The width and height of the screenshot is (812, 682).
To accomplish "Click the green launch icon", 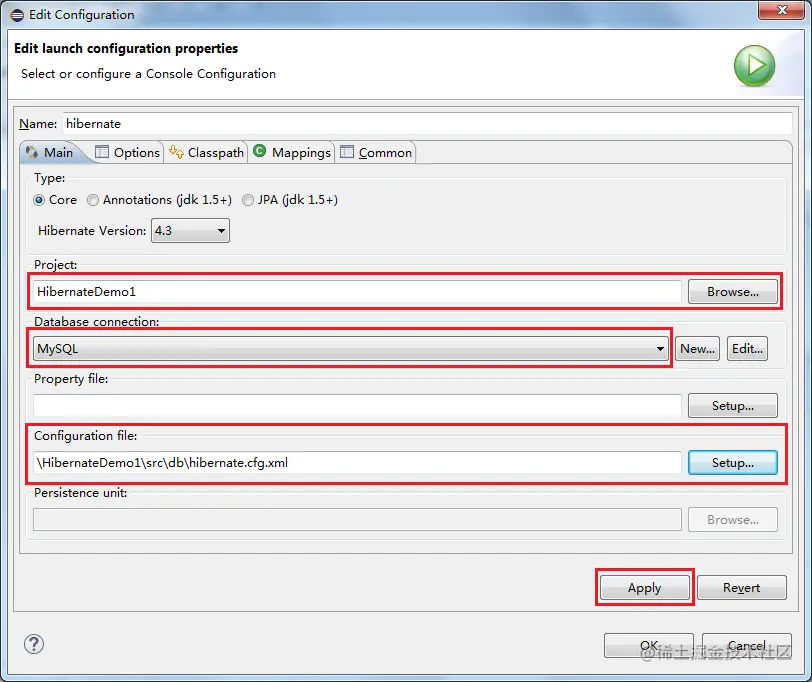I will [x=755, y=66].
